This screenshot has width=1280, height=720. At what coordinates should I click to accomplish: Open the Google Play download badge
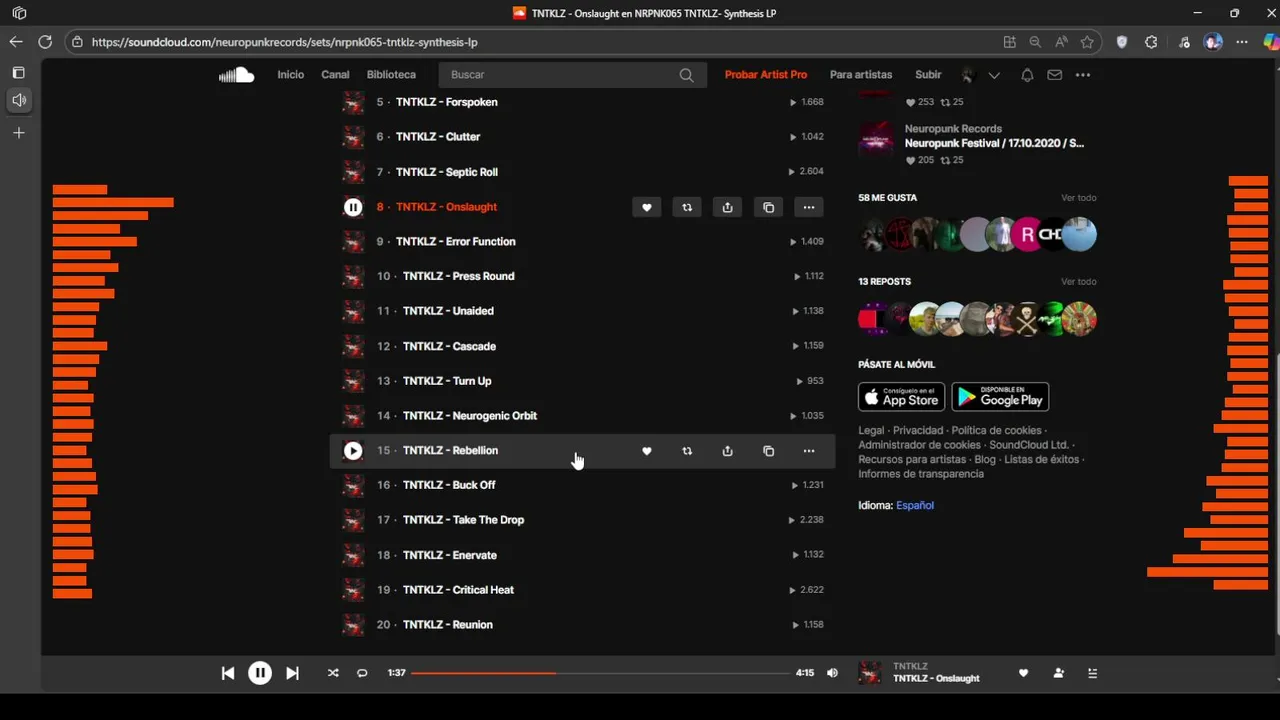(x=1000, y=397)
